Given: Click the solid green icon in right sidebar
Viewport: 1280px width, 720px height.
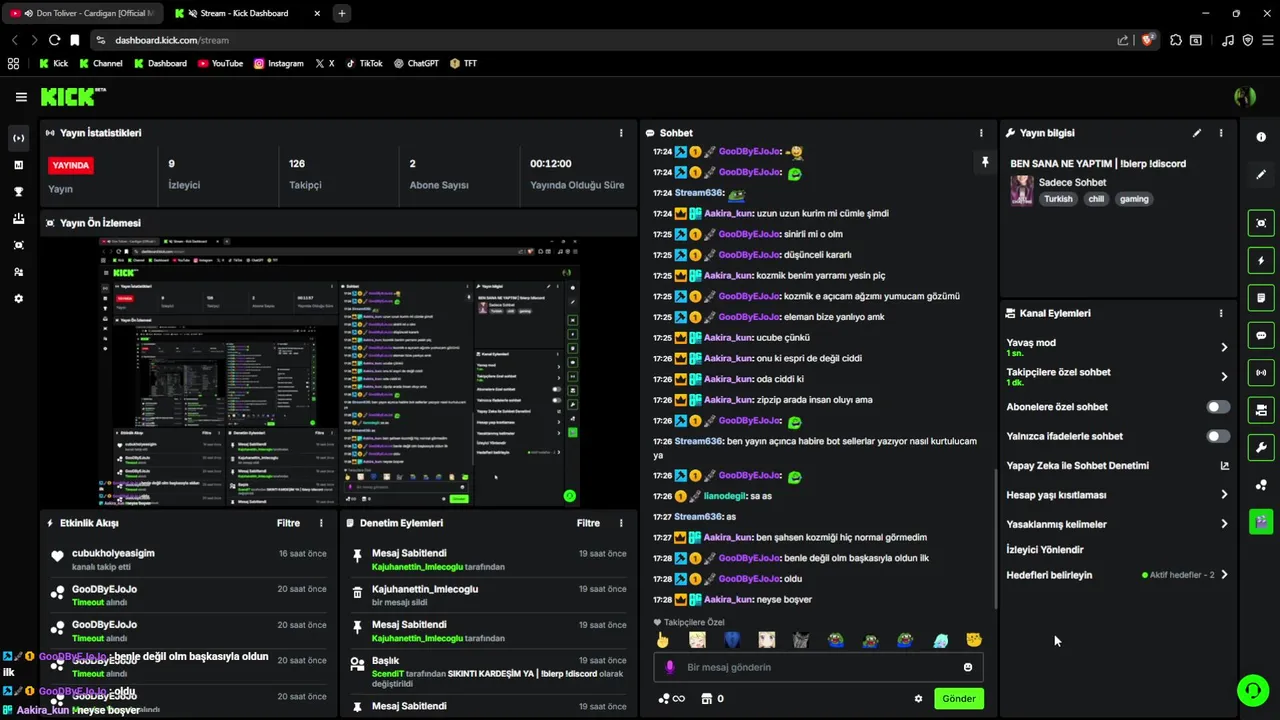Looking at the screenshot, I should tap(1261, 521).
